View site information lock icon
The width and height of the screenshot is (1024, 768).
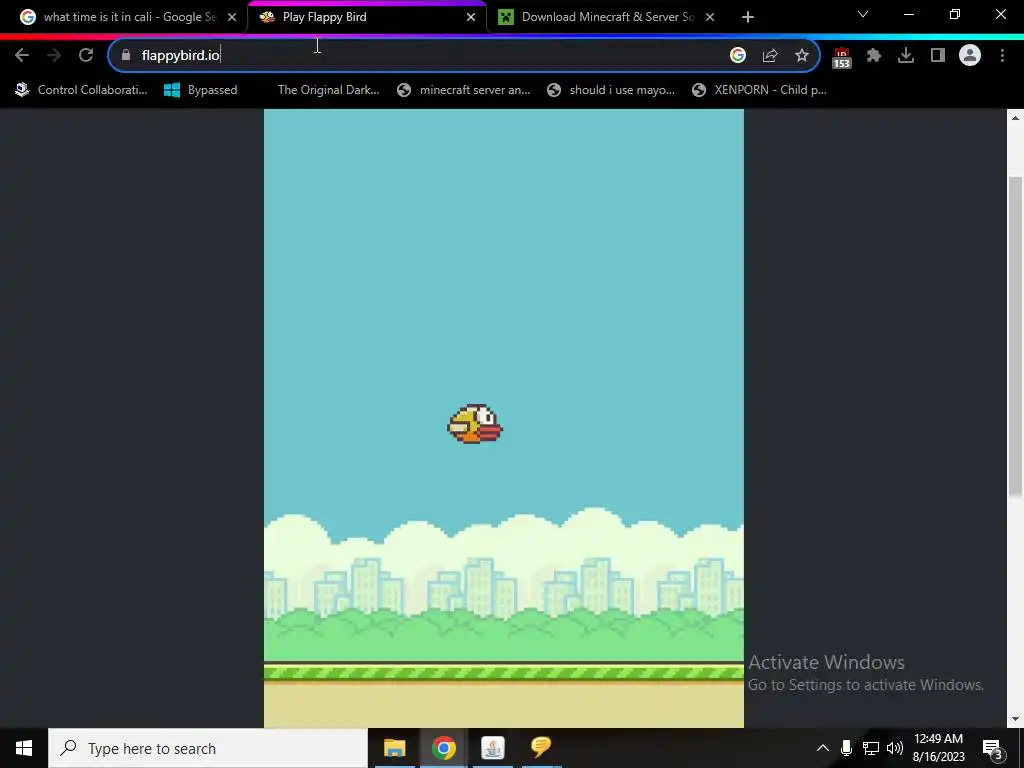(126, 56)
